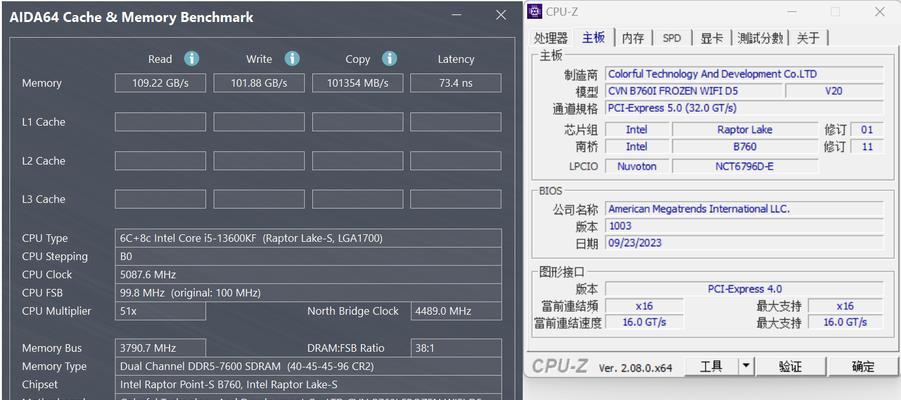
Task: Switch to the 内存 tab in CPU-Z
Action: pyautogui.click(x=633, y=38)
